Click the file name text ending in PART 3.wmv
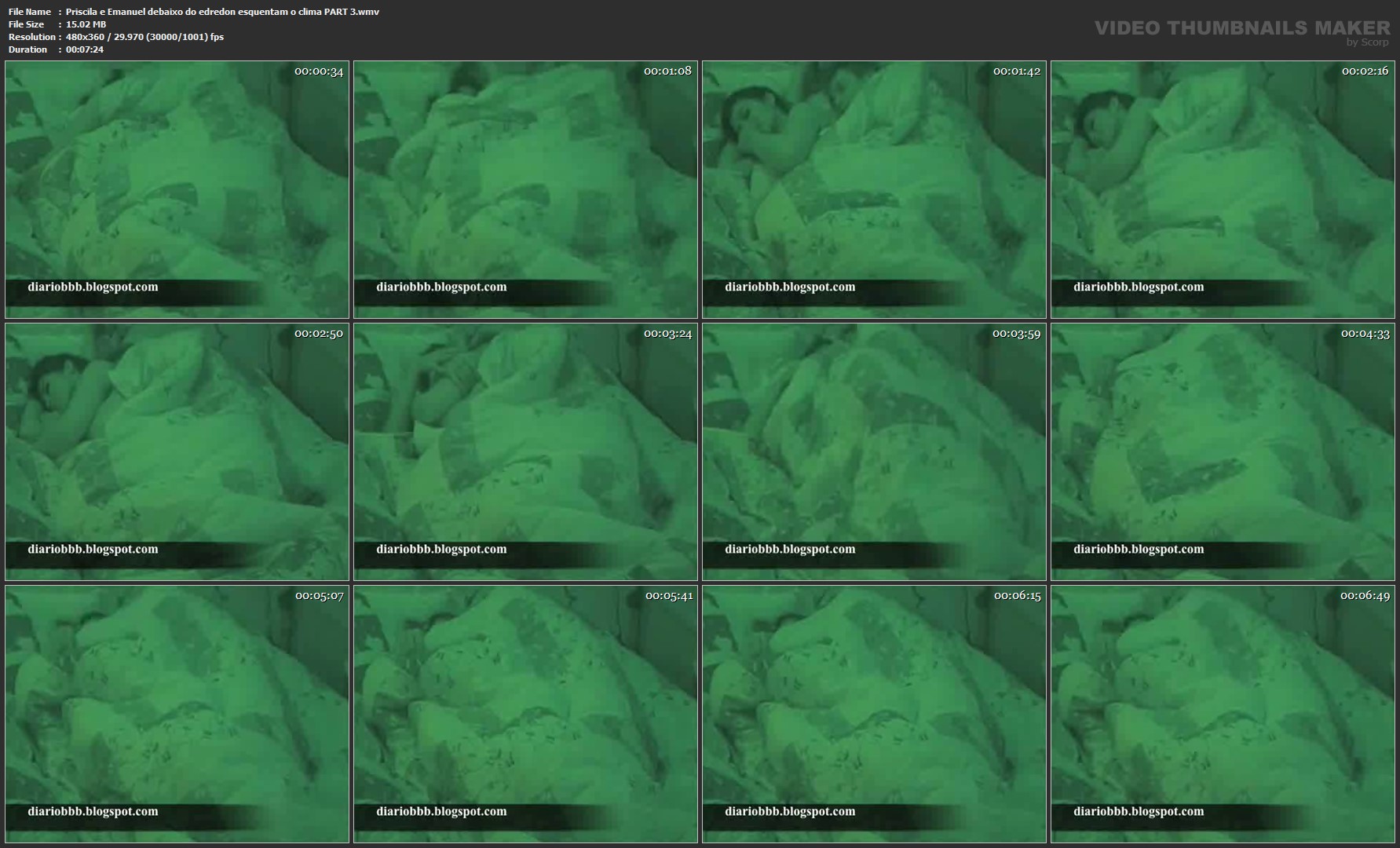This screenshot has width=1400, height=848. tap(222, 12)
